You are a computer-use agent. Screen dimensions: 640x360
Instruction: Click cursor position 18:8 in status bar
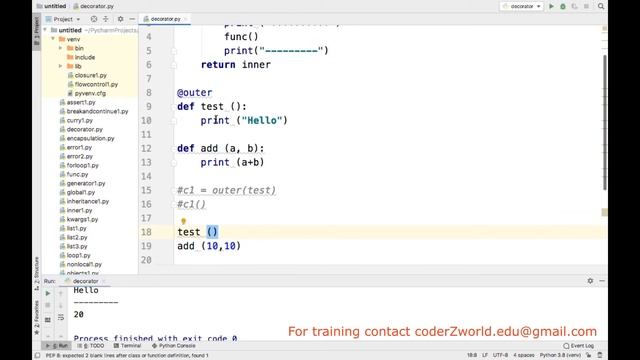(x=472, y=356)
